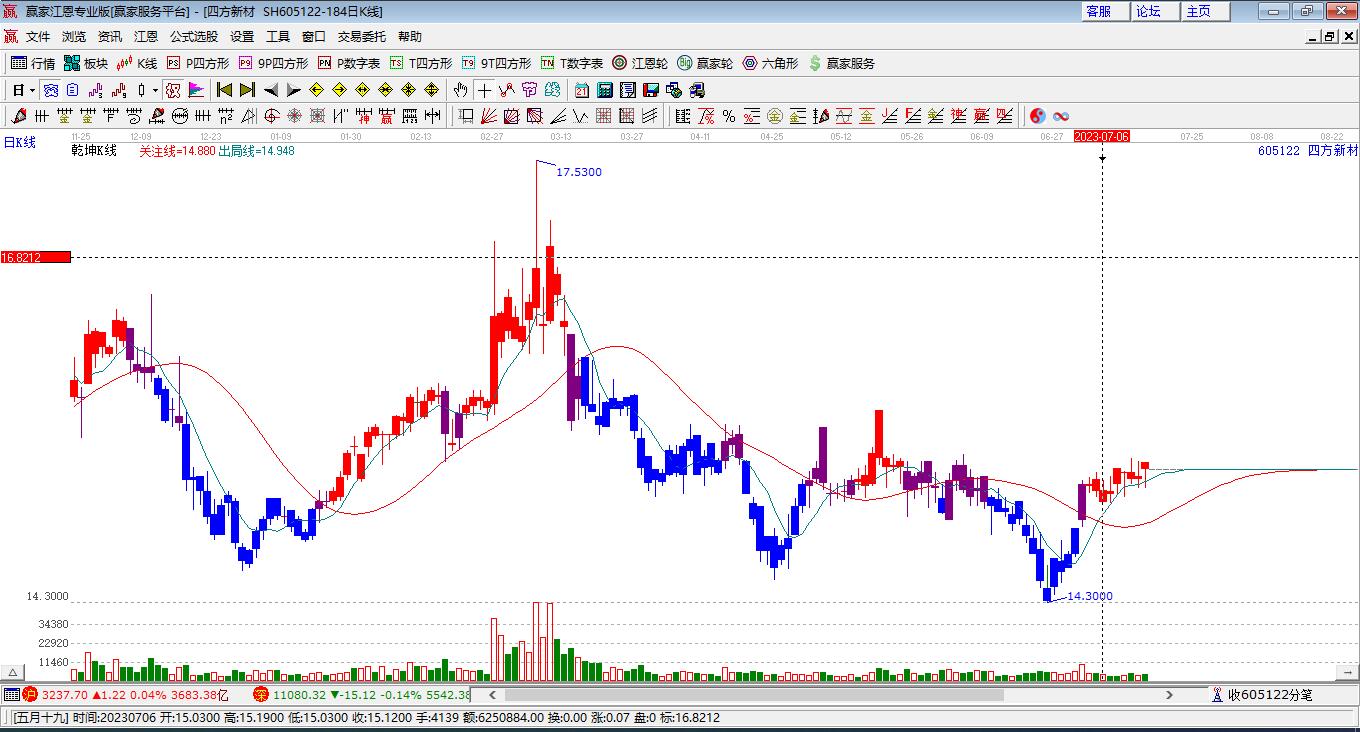Expand the candlestick style dropdown arrow
Viewport: 1360px width, 732px height.
155,90
